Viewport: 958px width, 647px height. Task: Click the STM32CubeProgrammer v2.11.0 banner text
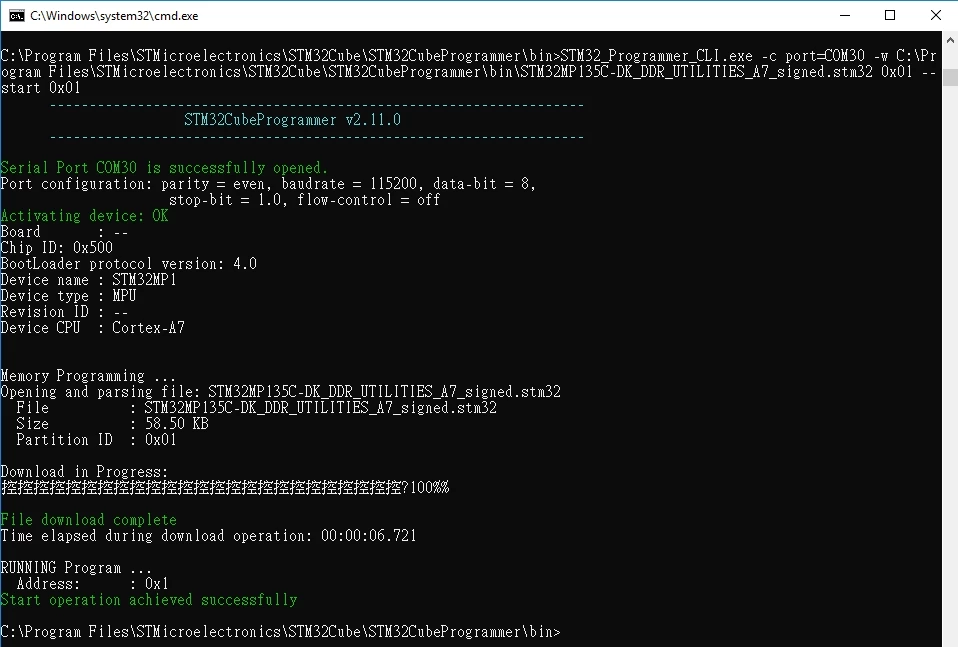tap(292, 120)
